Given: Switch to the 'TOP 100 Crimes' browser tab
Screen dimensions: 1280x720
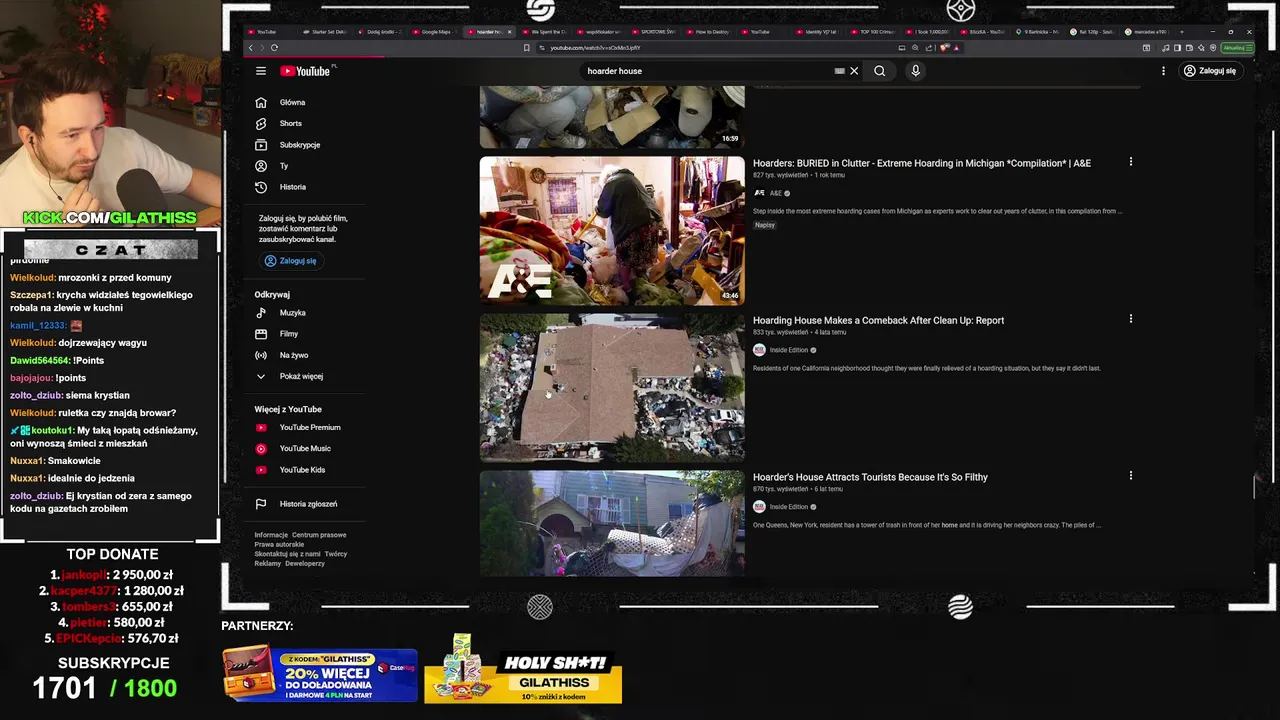Looking at the screenshot, I should (873, 32).
